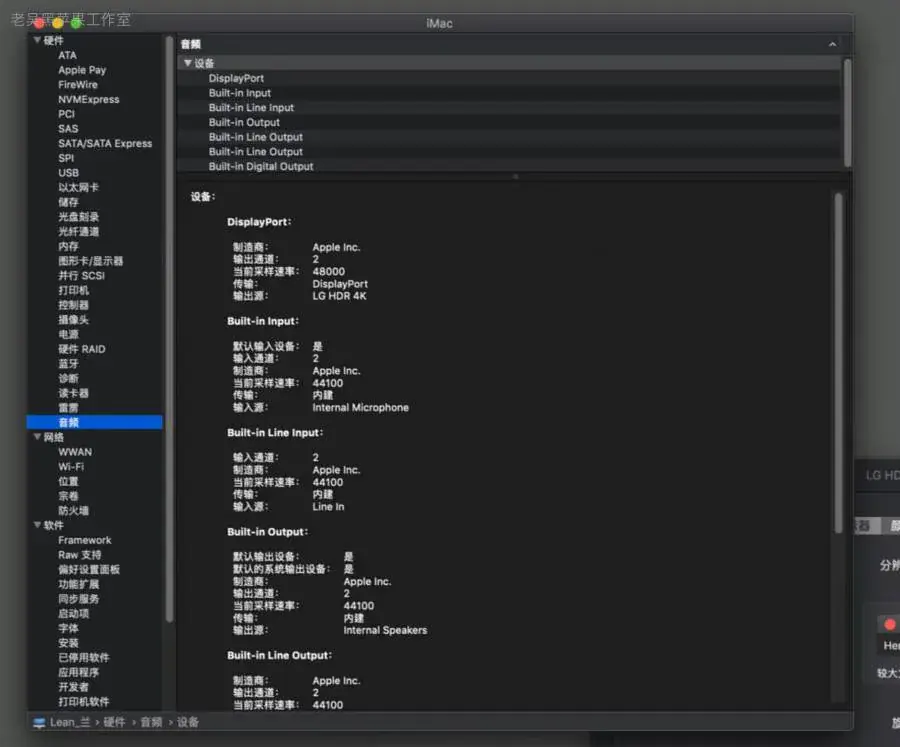Click 音频 in the bottom path bar
This screenshot has width=900, height=747.
point(152,722)
